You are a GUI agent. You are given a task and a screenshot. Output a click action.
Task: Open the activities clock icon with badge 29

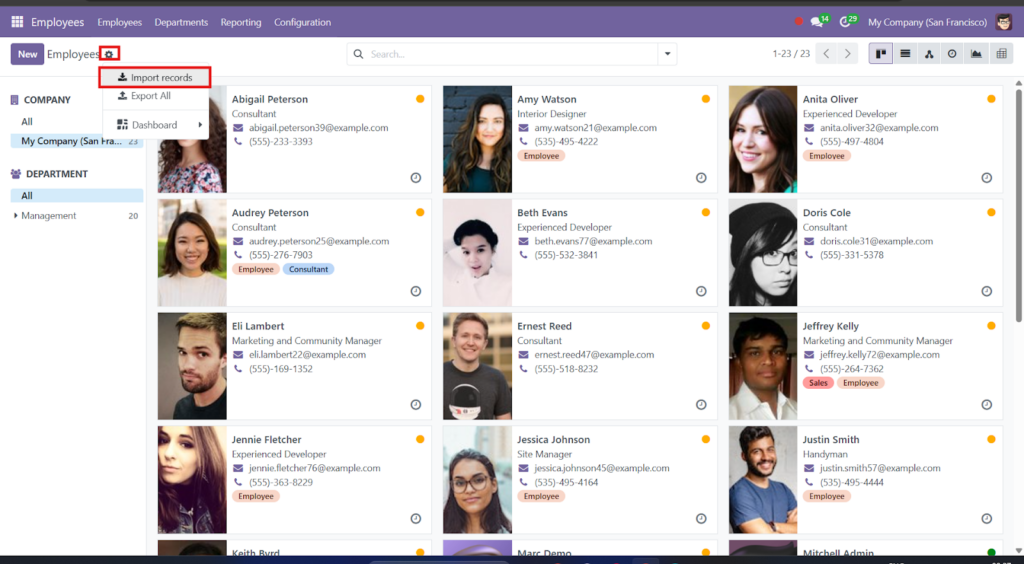tap(845, 22)
